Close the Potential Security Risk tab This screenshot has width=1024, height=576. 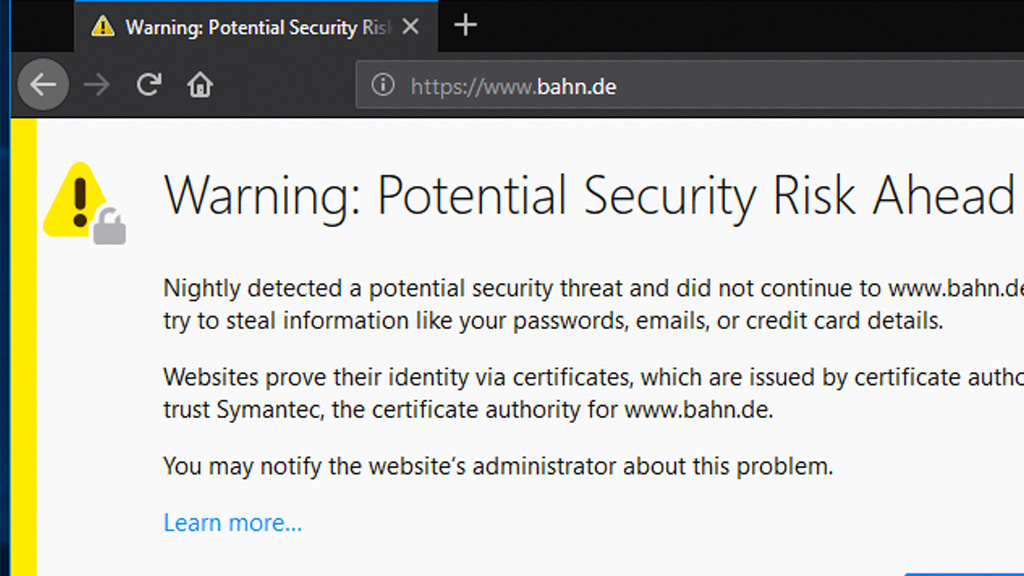[411, 27]
